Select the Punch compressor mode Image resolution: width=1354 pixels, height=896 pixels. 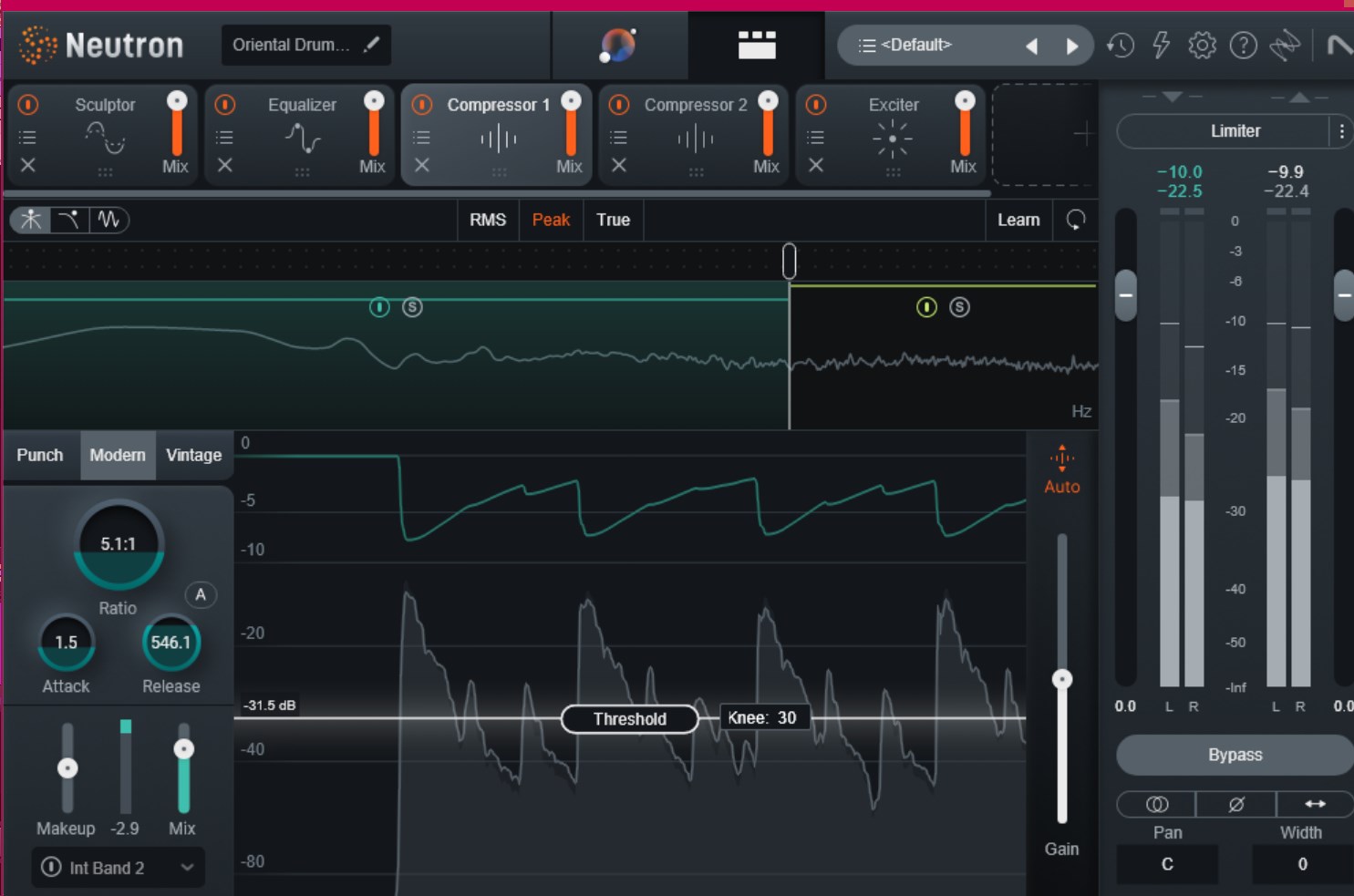(40, 455)
